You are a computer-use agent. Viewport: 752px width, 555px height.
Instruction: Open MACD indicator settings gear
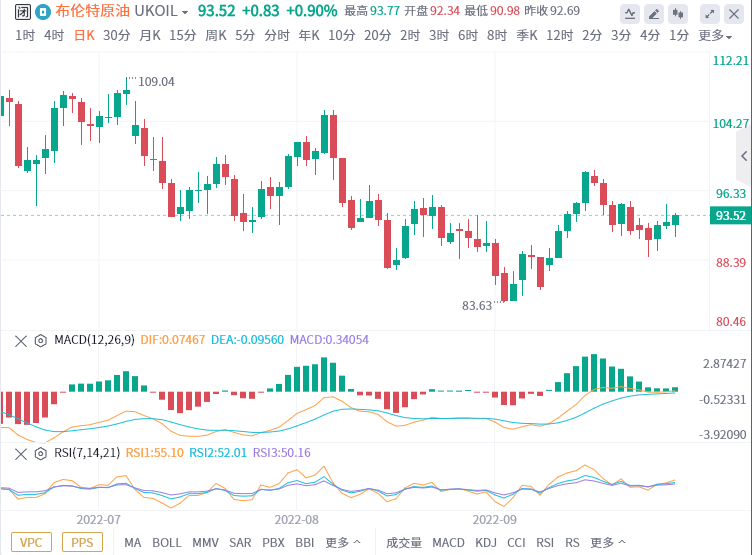[x=41, y=340]
